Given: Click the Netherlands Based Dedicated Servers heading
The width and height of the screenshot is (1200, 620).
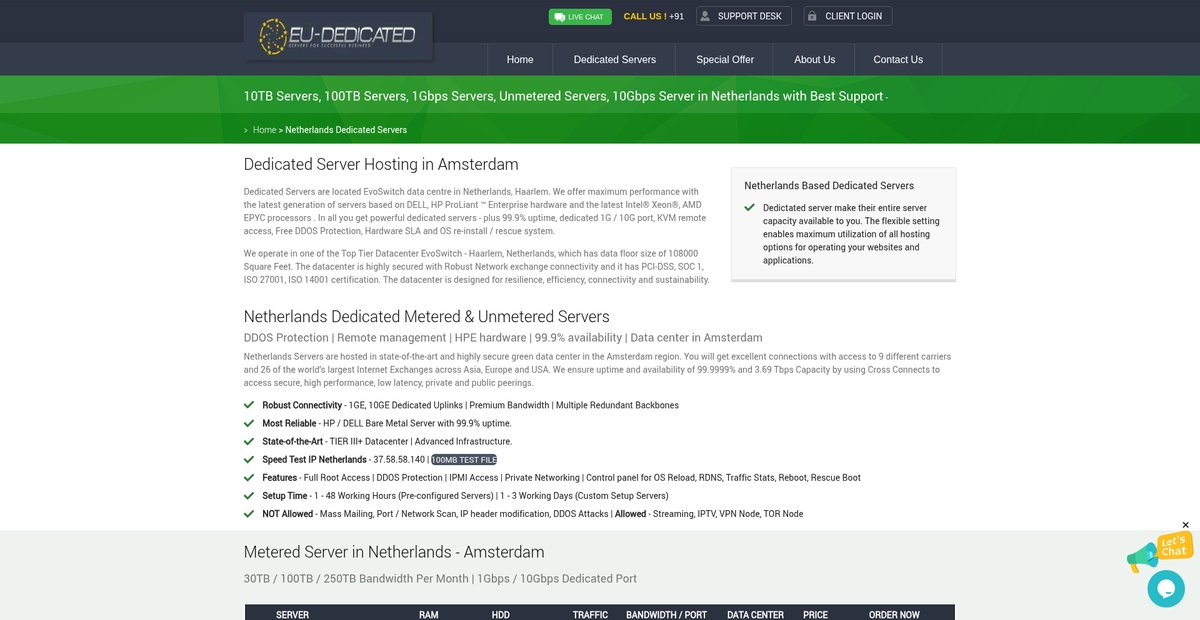Looking at the screenshot, I should click(x=829, y=185).
